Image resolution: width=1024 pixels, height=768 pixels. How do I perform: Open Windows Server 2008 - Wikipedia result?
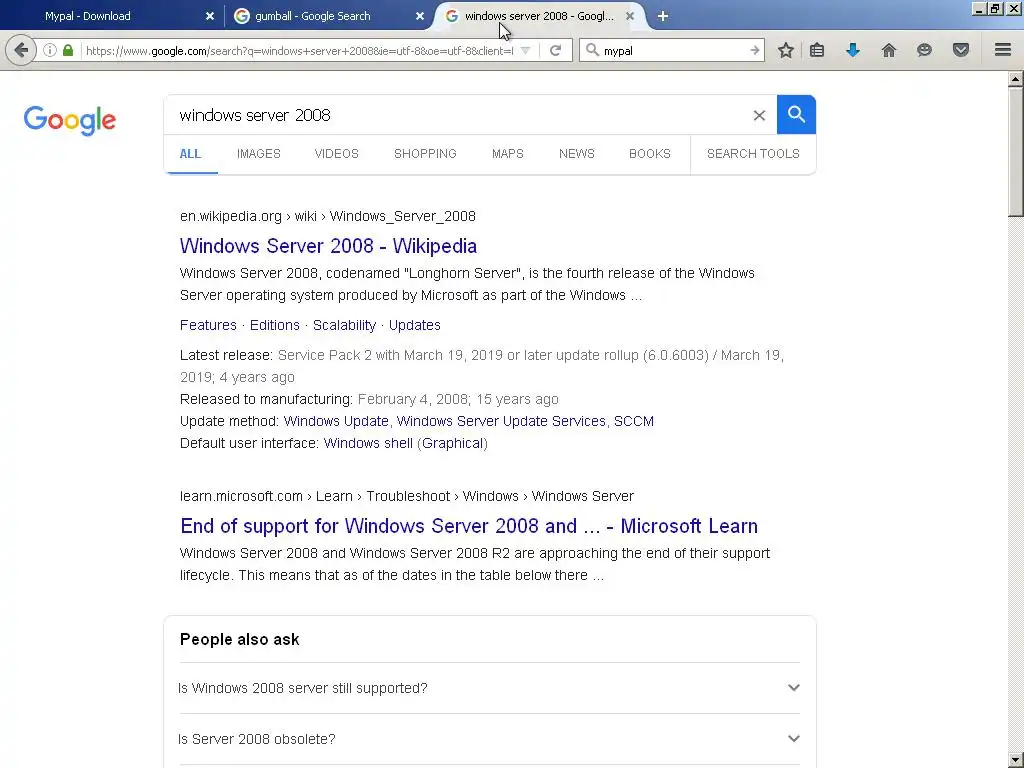click(x=328, y=246)
